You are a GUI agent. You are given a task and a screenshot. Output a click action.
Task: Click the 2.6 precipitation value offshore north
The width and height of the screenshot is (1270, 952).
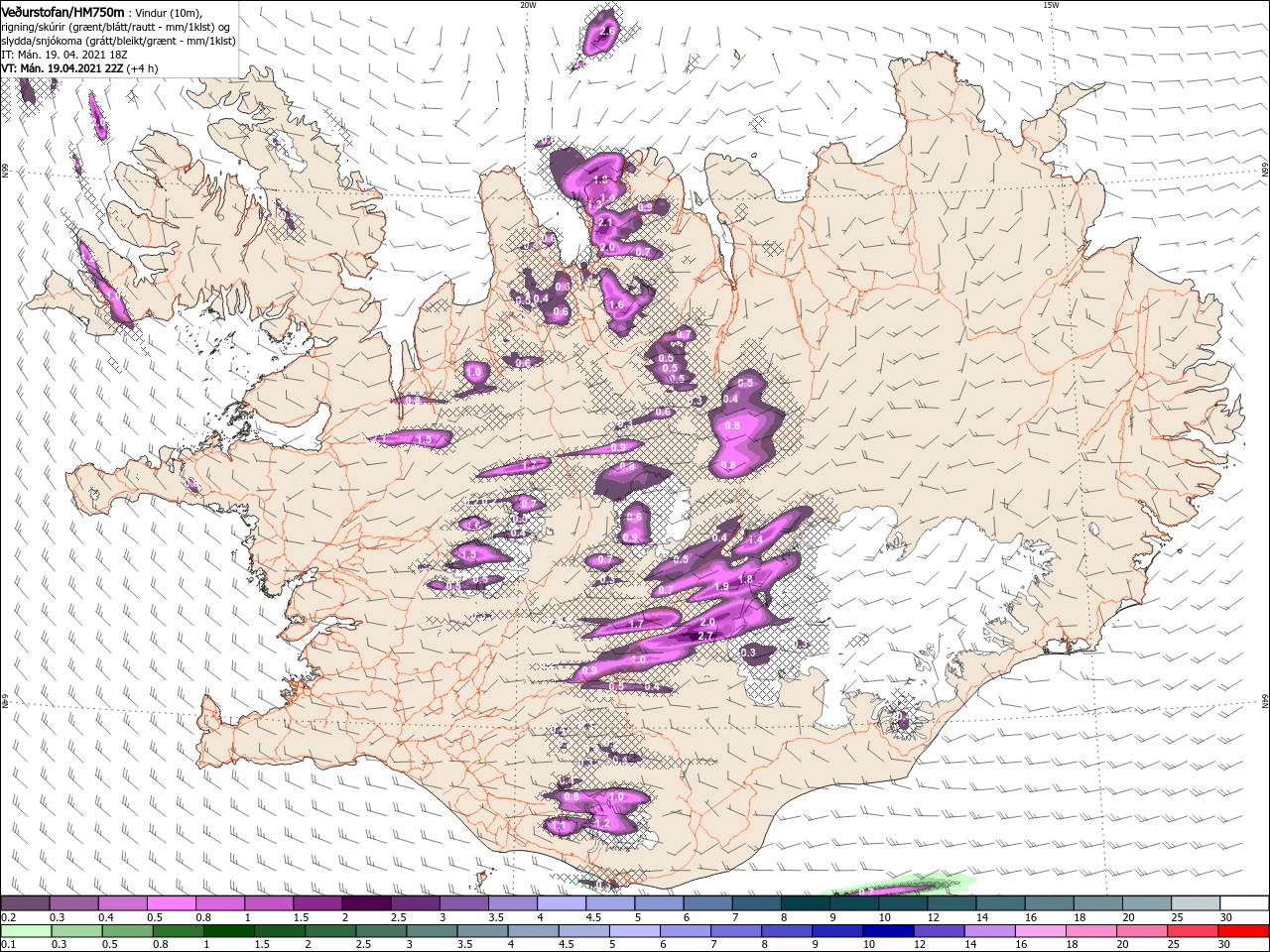[608, 32]
